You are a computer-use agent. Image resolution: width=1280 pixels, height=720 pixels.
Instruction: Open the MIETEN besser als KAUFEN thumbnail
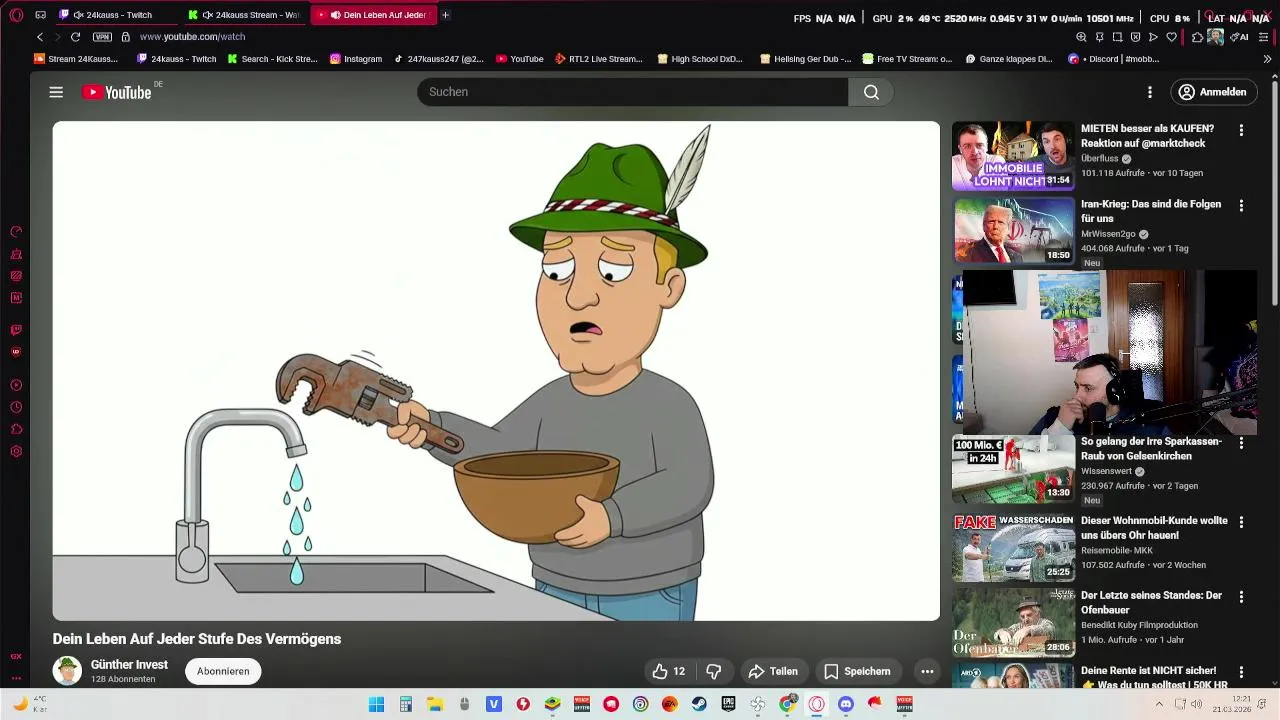click(x=1013, y=156)
